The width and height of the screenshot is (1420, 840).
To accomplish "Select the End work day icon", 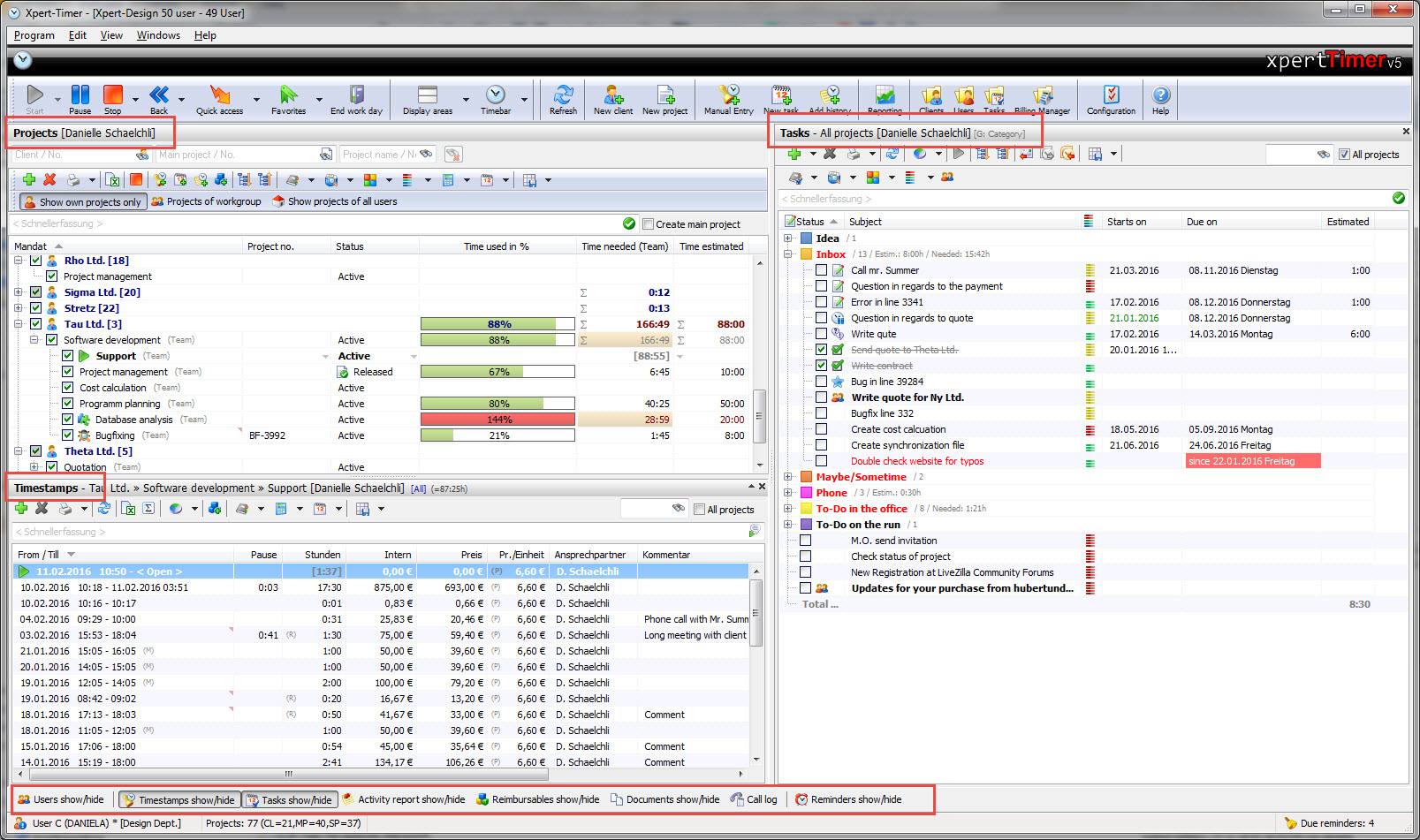I will coord(356,97).
